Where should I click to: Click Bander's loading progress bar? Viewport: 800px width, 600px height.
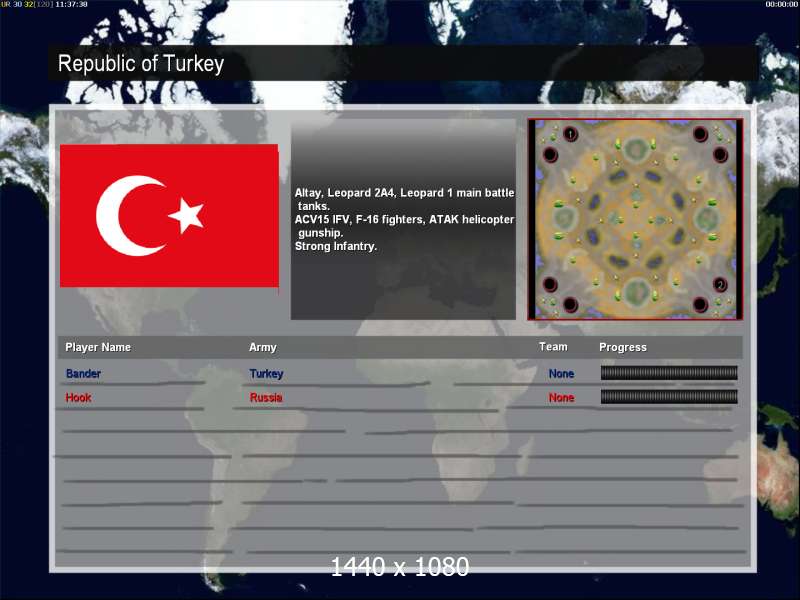(x=669, y=373)
